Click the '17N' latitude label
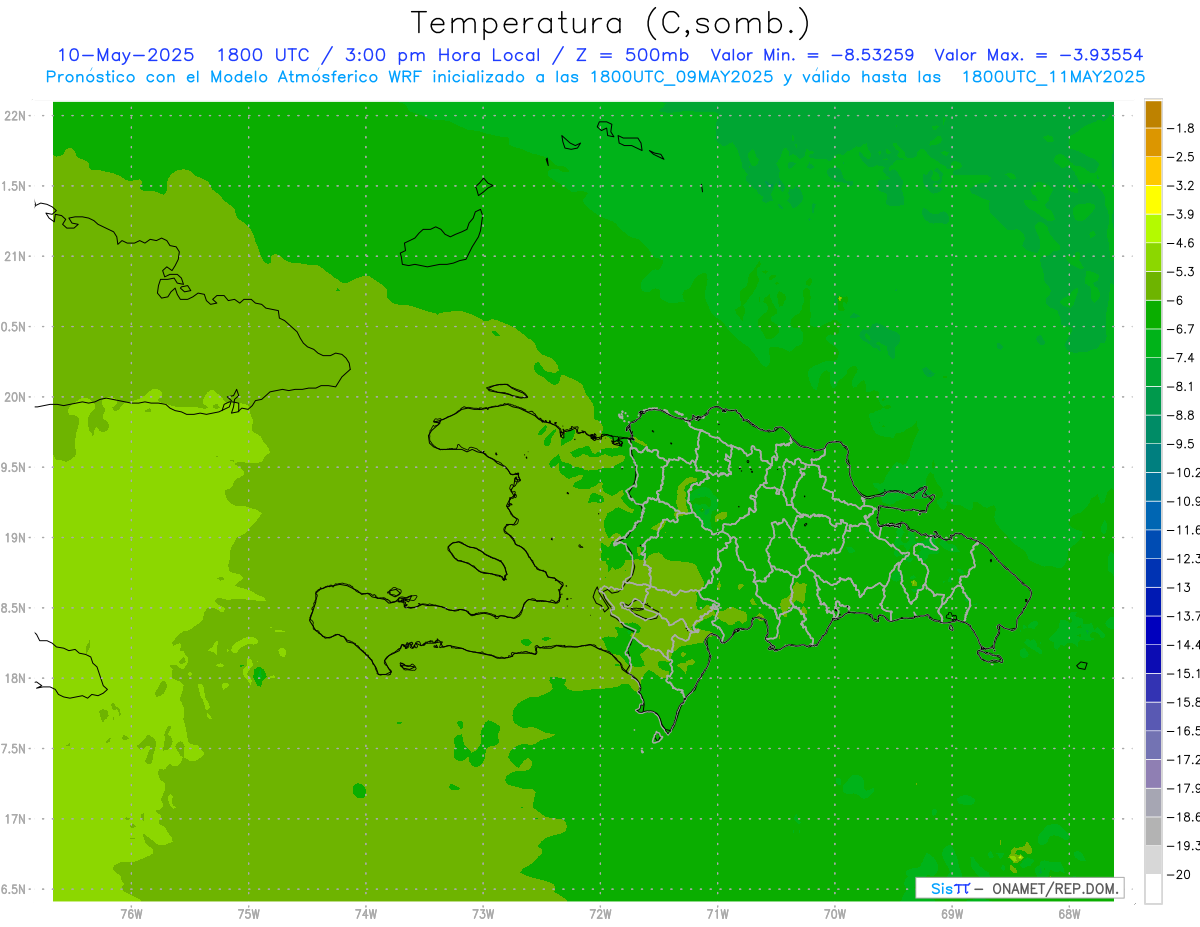The width and height of the screenshot is (1200, 927). [x=14, y=819]
